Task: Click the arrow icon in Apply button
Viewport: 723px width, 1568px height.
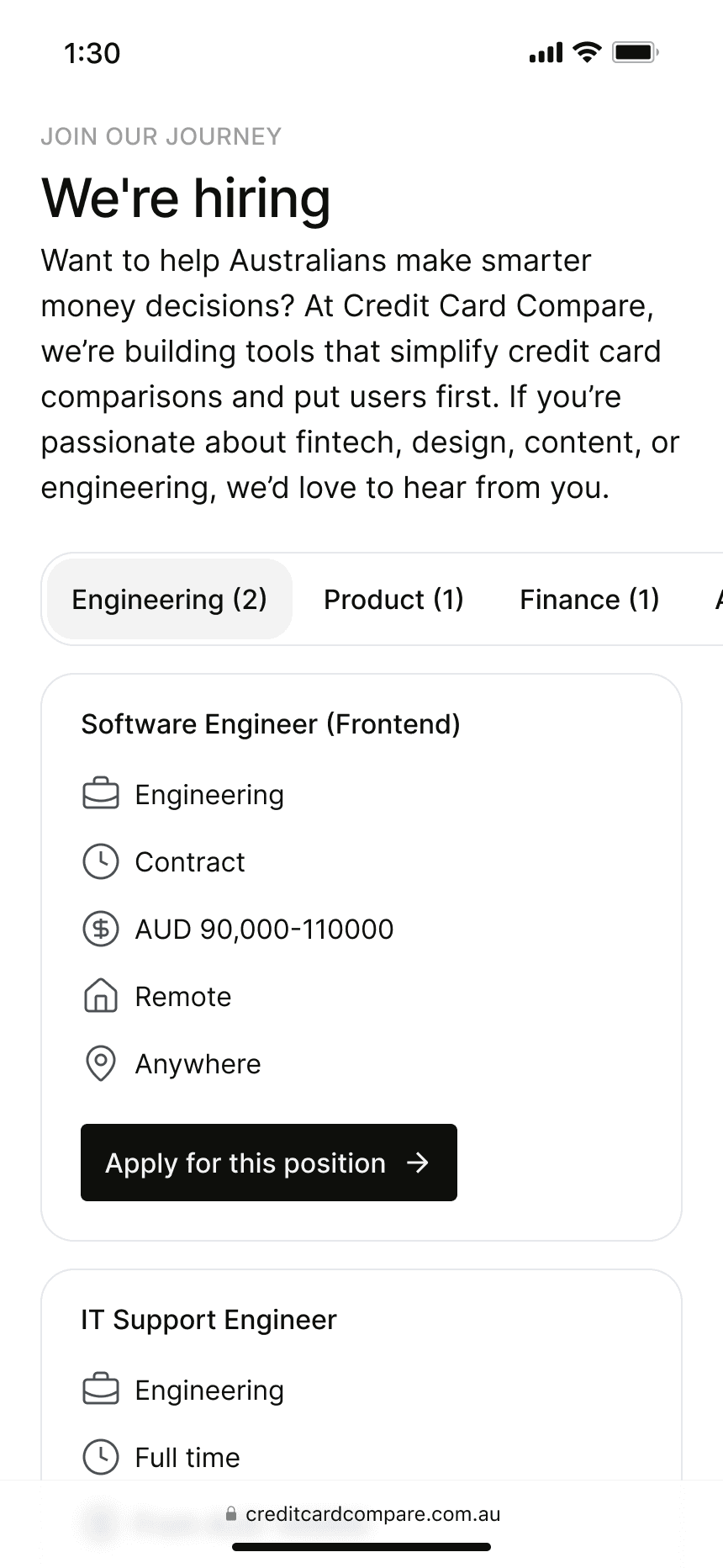Action: coord(418,1163)
